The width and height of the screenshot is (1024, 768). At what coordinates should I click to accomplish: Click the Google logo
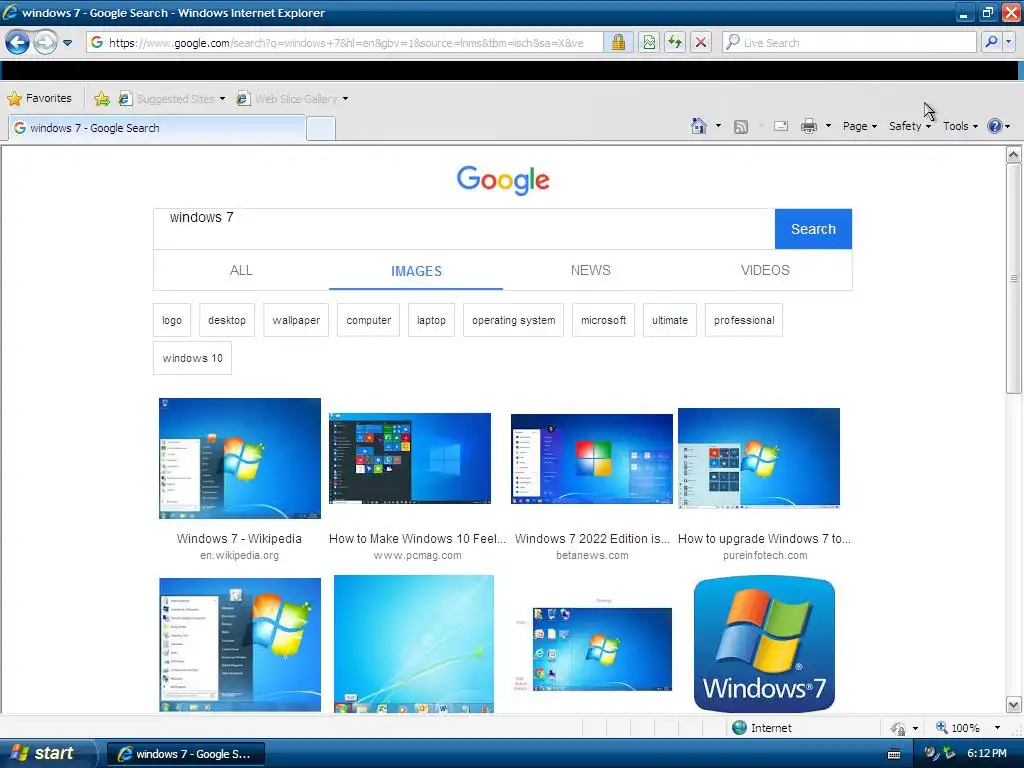pos(503,180)
